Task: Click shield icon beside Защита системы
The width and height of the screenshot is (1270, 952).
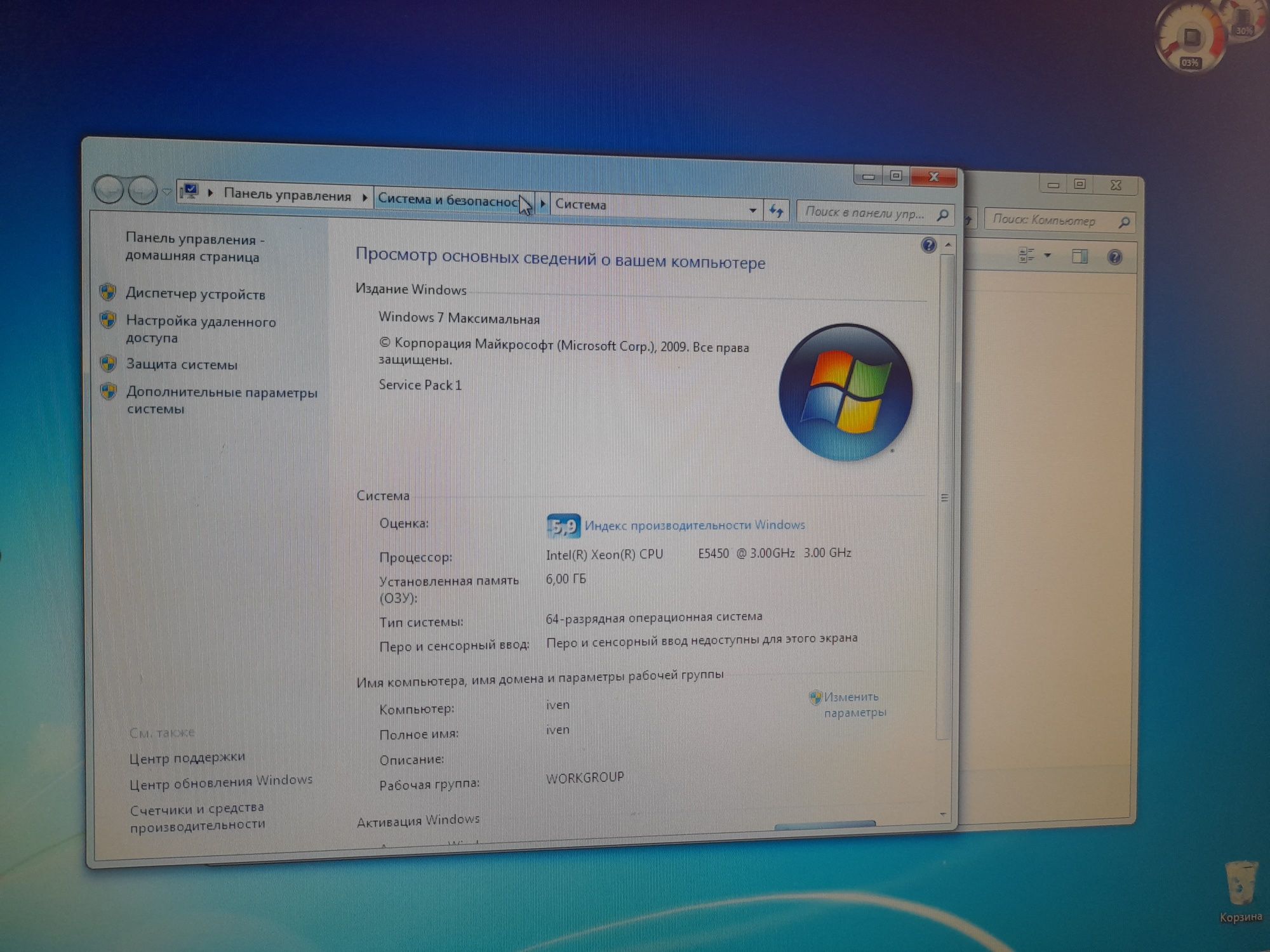Action: click(x=108, y=363)
